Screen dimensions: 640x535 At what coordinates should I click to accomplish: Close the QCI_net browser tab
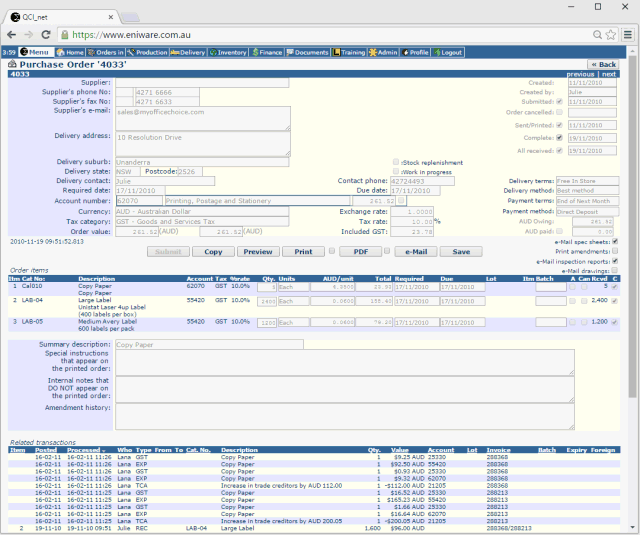tap(111, 17)
